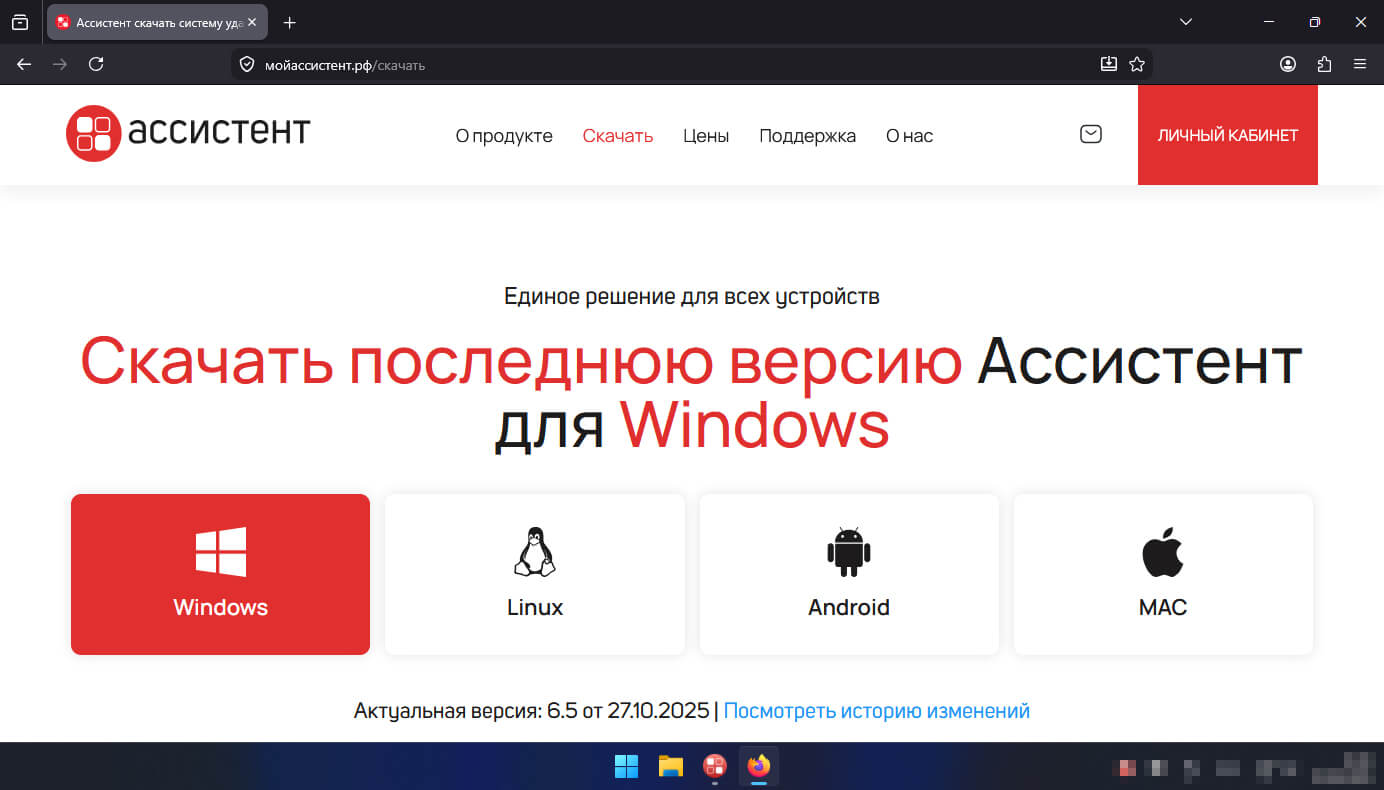
Task: Open the ЛИЧНЫЙ КАБИНЕТ button
Action: [x=1228, y=135]
